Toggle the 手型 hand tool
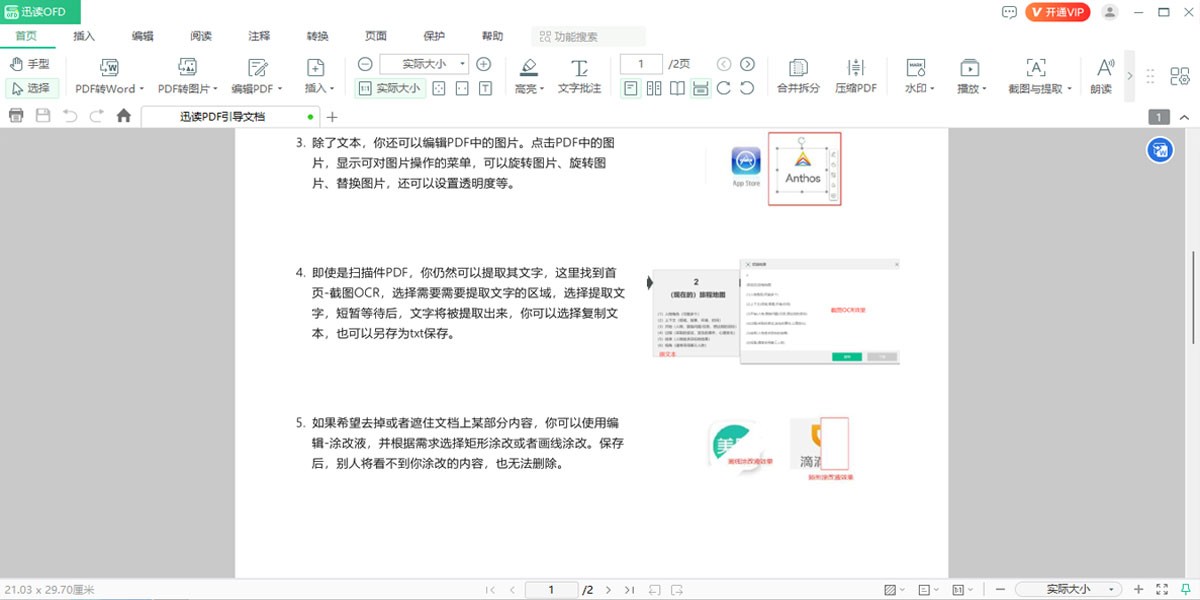Viewport: 1200px width, 600px height. tap(31, 64)
